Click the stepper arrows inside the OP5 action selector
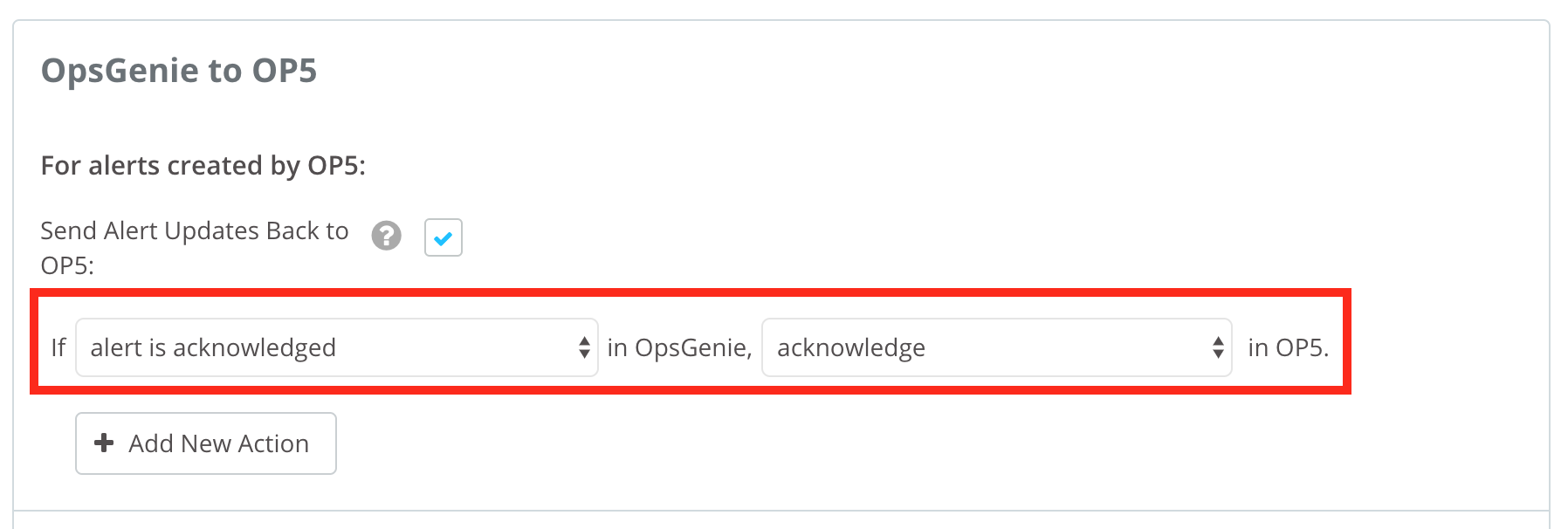1568x529 pixels. pos(1216,348)
